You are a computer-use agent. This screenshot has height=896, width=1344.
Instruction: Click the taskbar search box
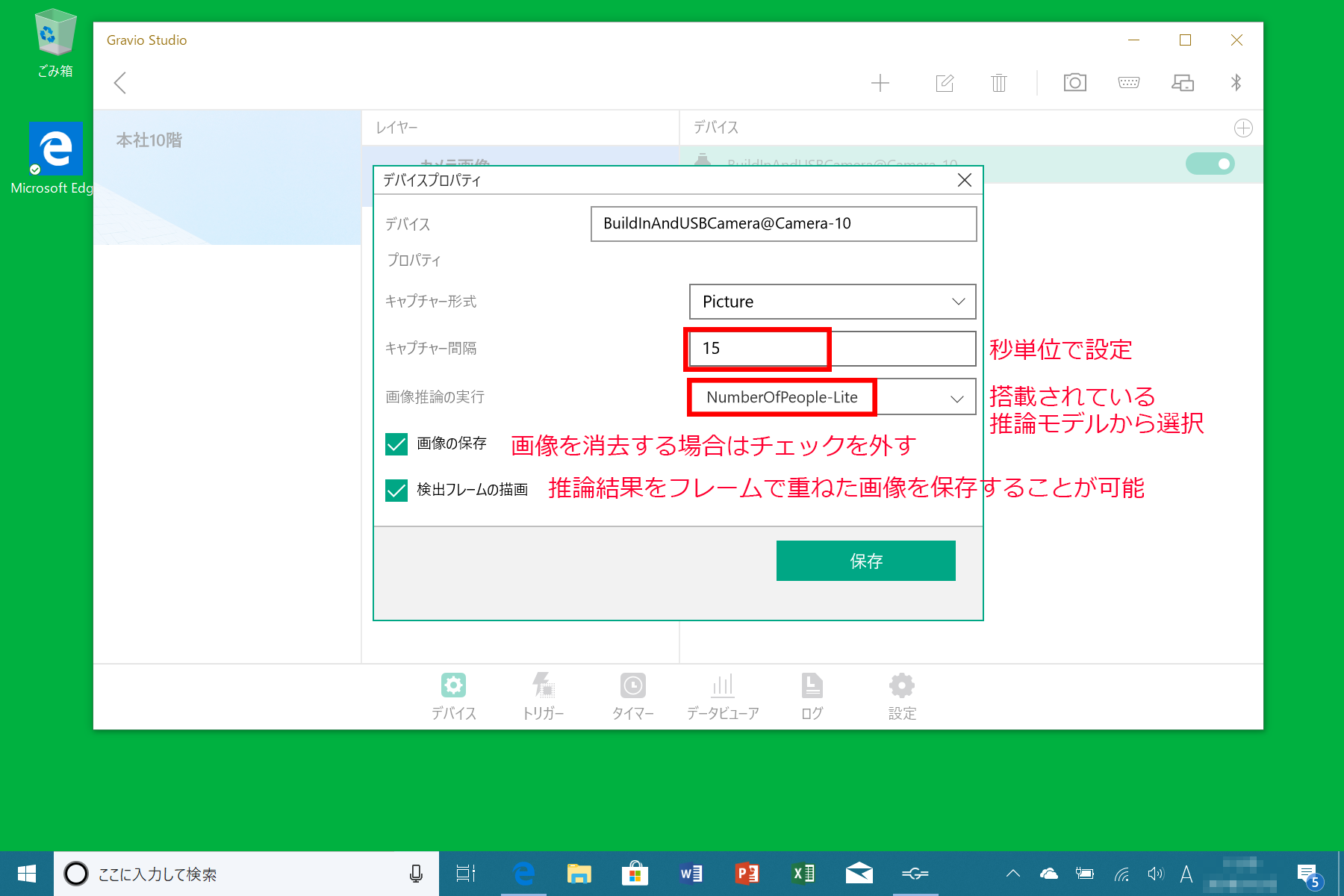pyautogui.click(x=246, y=874)
